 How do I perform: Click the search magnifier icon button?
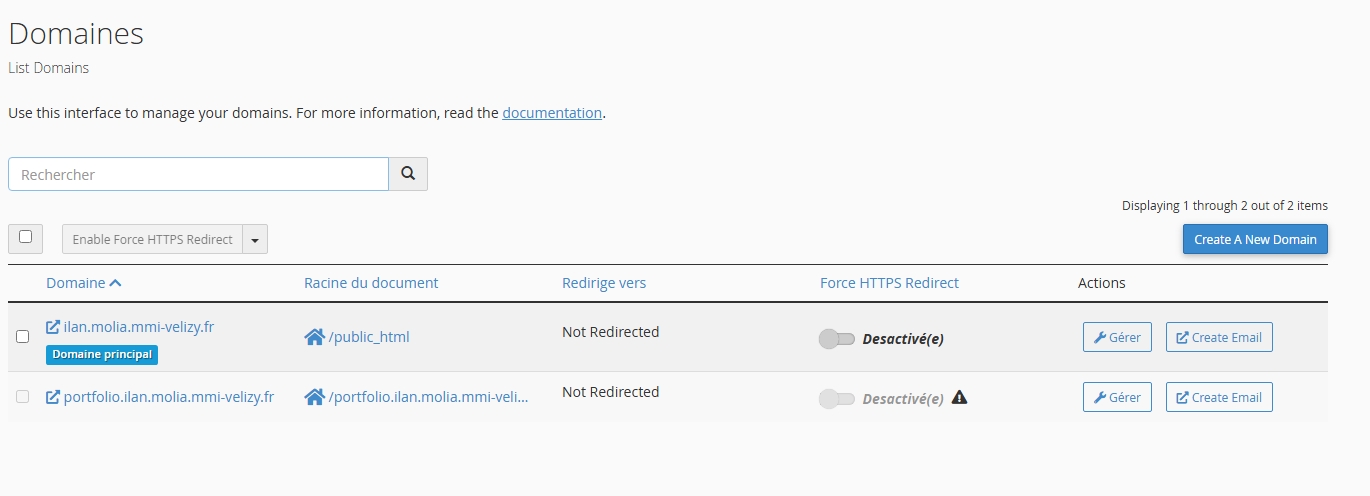point(408,174)
